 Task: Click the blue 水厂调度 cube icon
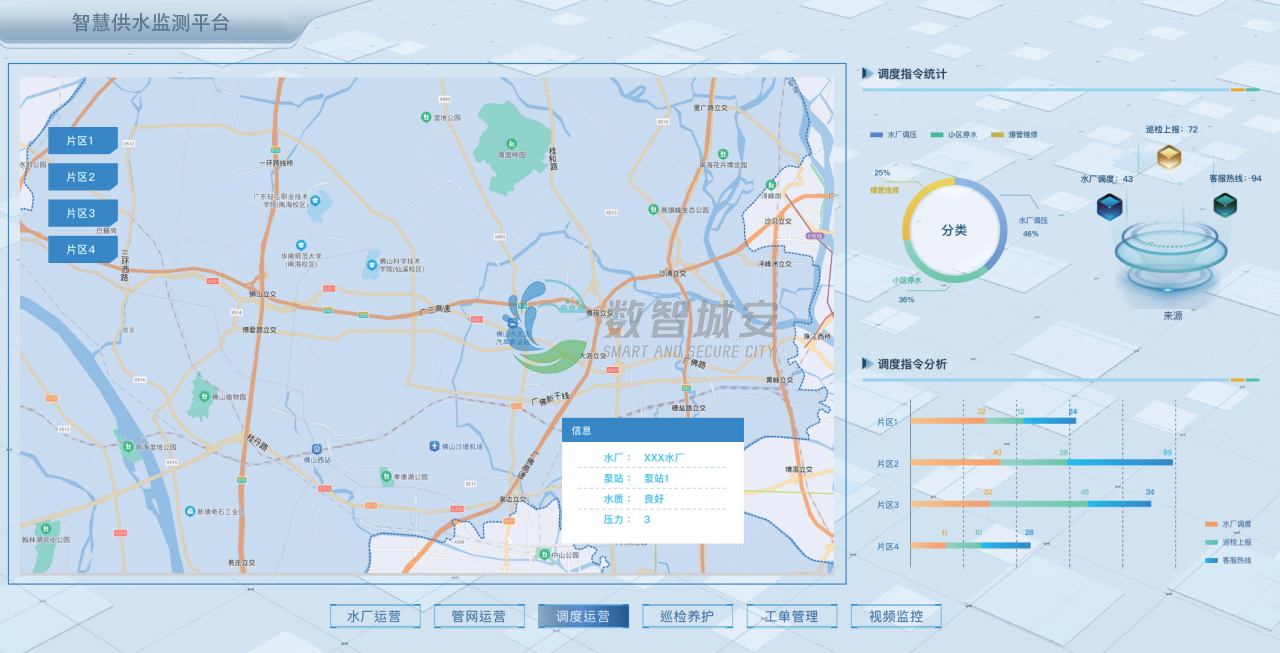click(x=1109, y=207)
